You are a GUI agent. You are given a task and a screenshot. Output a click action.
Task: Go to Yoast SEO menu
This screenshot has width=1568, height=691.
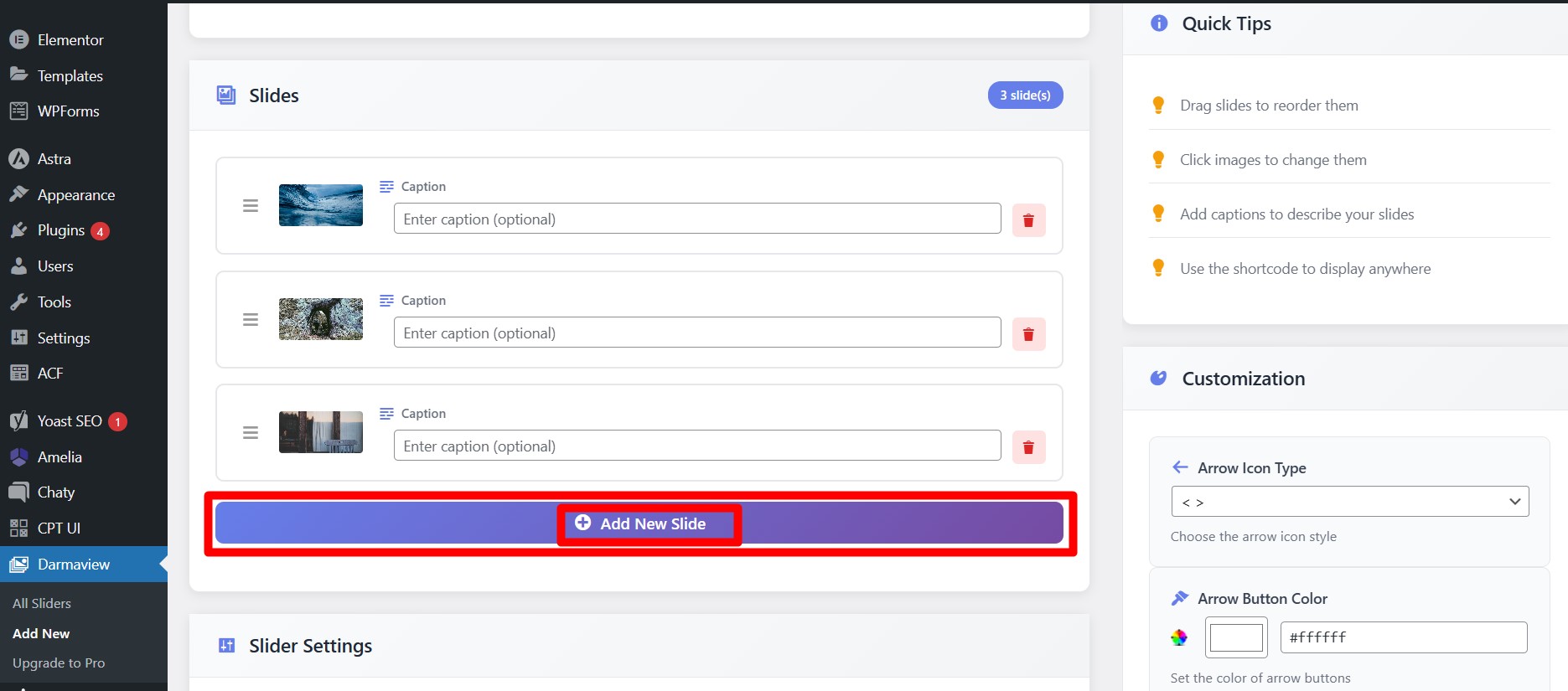point(70,421)
